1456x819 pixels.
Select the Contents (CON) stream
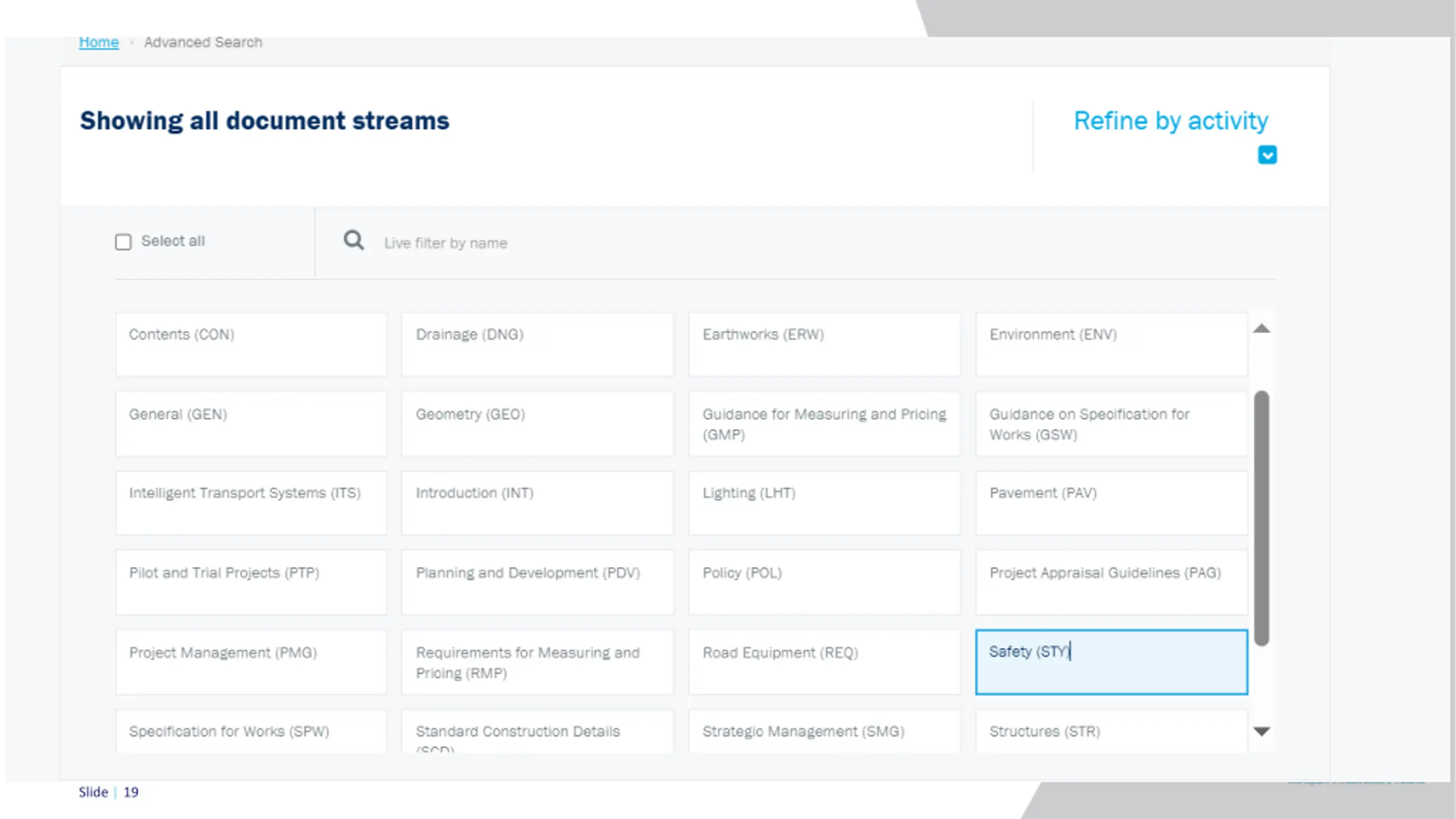[251, 344]
